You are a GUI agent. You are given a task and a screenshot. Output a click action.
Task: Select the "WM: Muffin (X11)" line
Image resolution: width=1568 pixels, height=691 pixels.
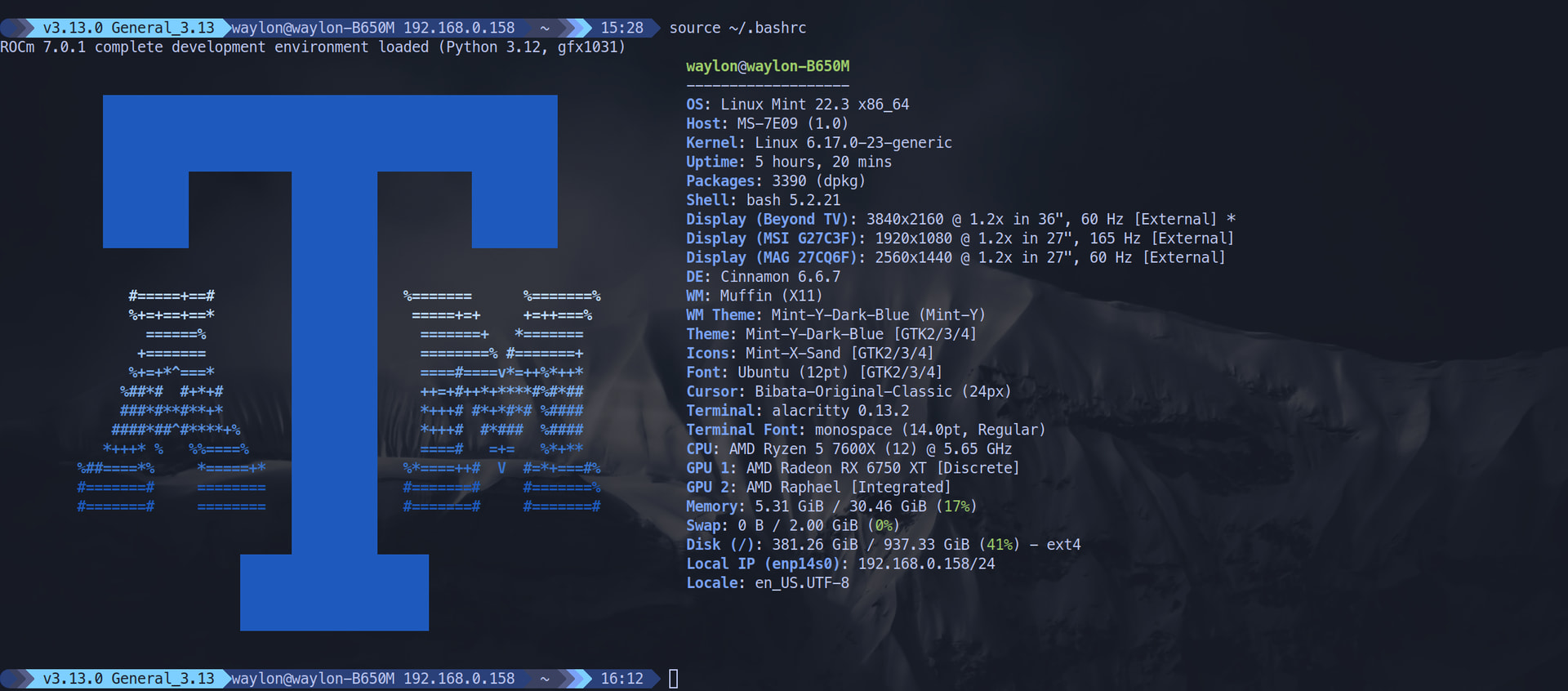[x=754, y=296]
